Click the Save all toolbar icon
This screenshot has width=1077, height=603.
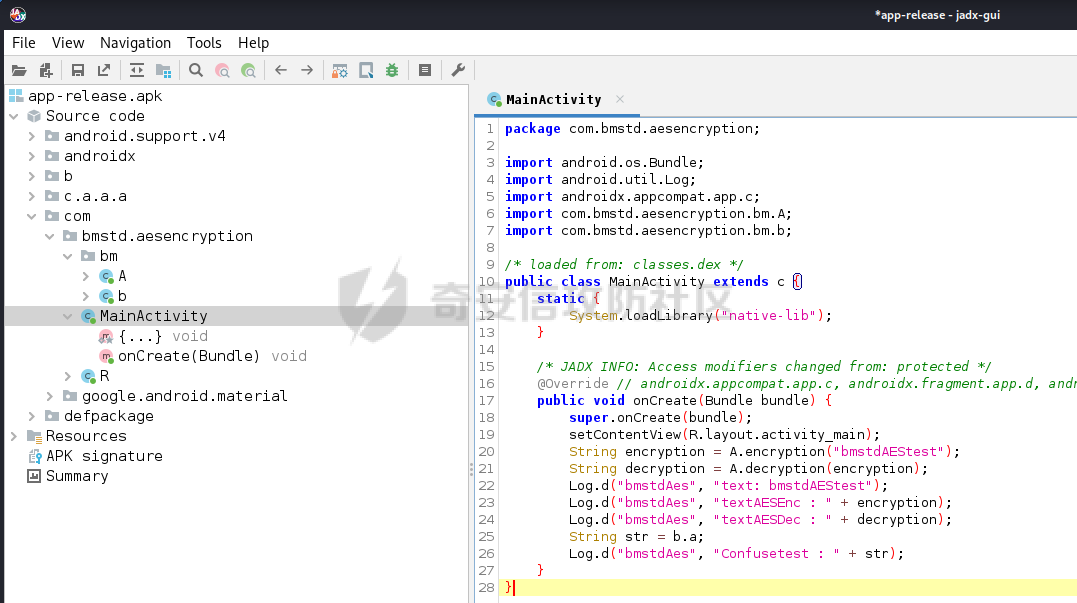point(78,70)
